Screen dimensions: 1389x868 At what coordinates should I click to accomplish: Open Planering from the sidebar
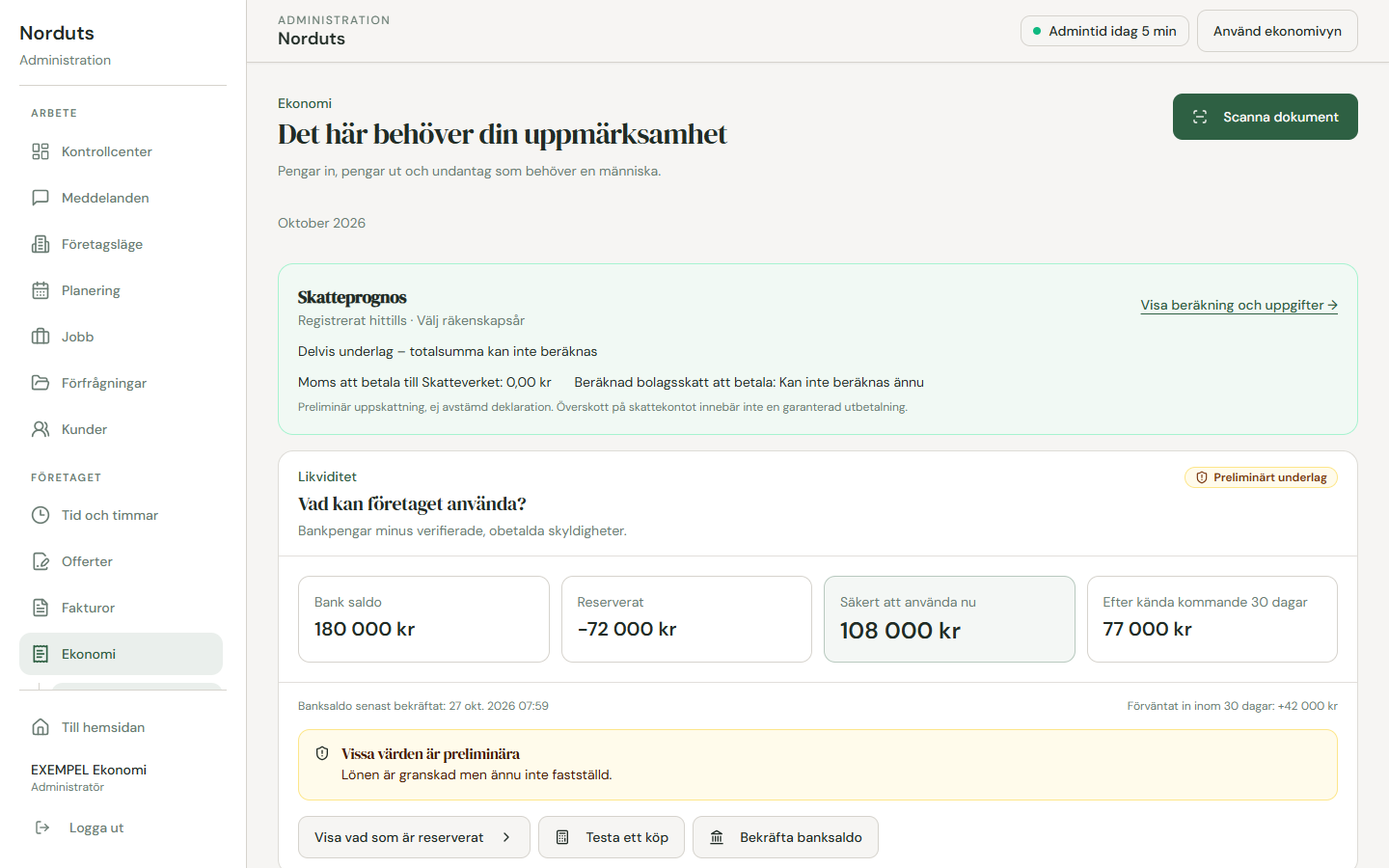coord(121,290)
